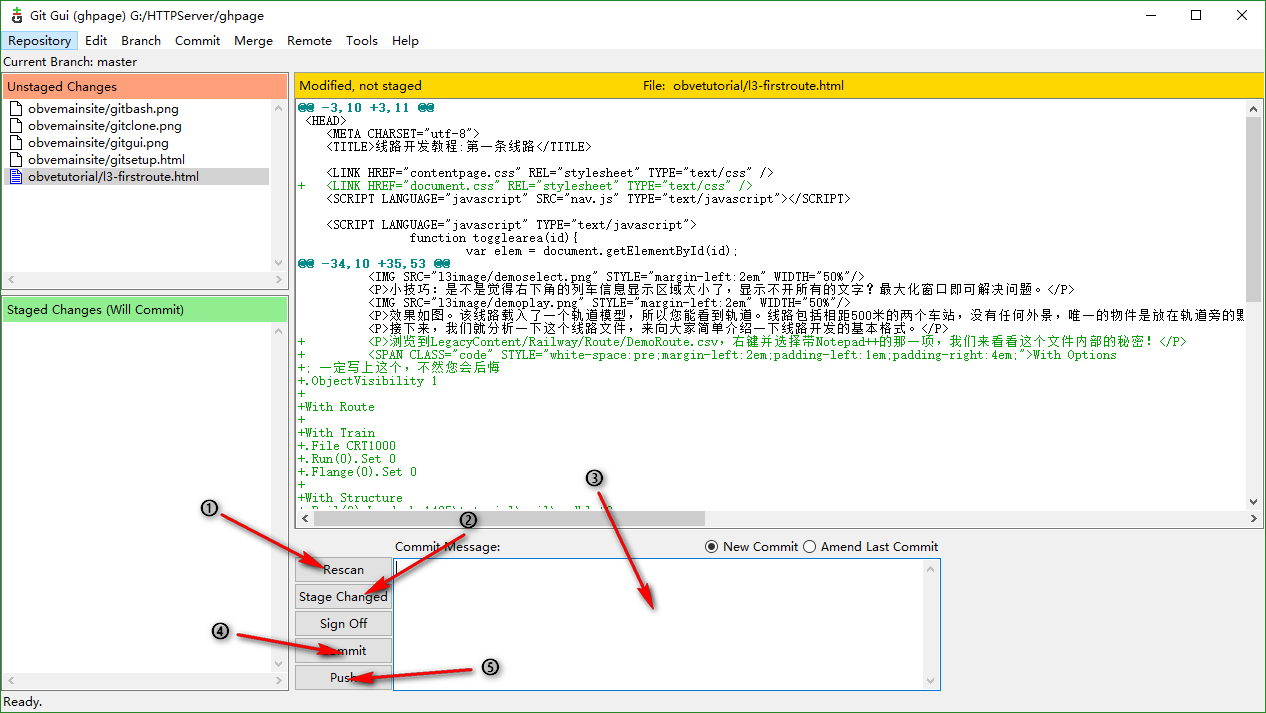
Task: Click the added document.css LINK line
Action: click(525, 186)
